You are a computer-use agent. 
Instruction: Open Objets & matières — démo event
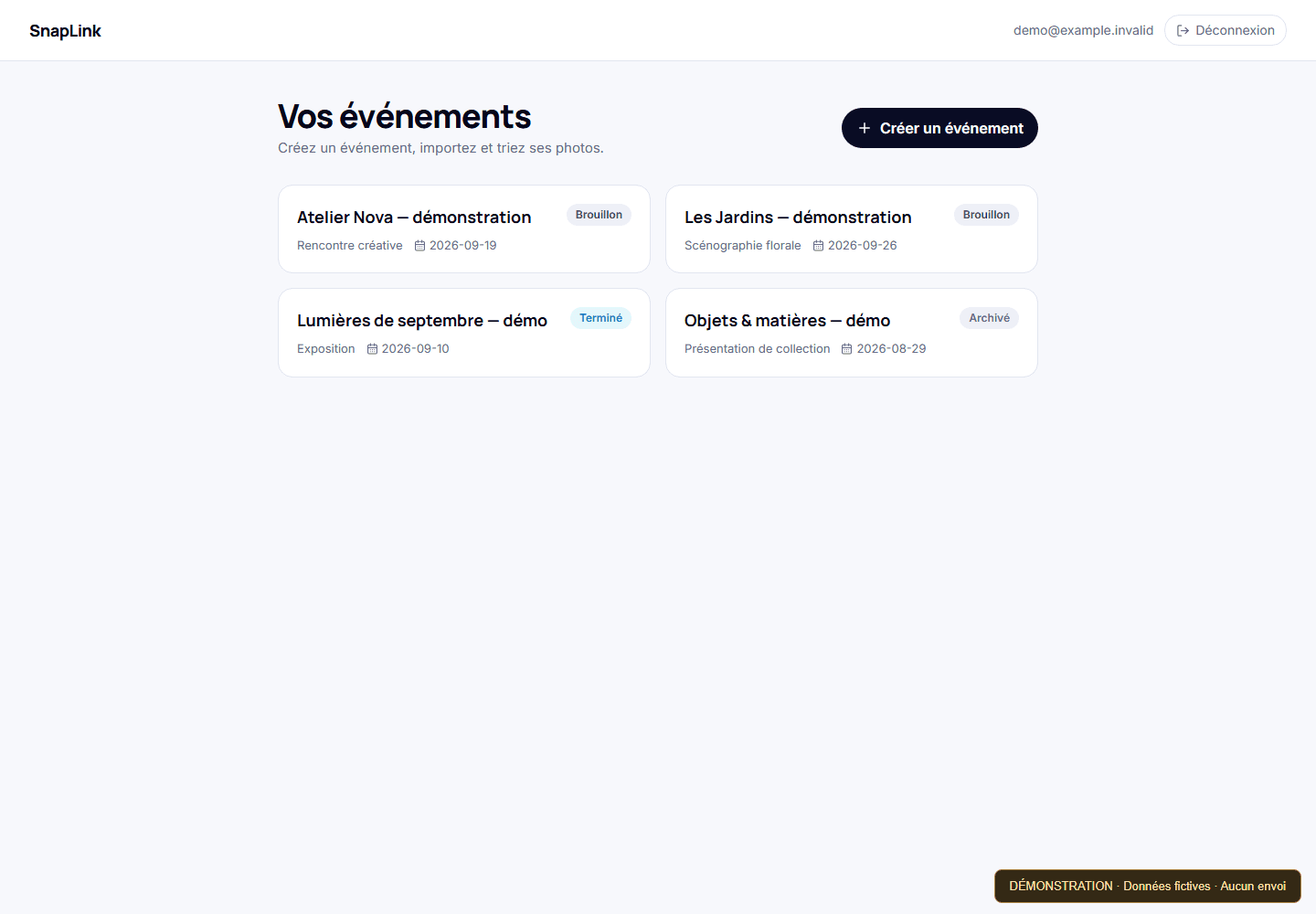852,333
